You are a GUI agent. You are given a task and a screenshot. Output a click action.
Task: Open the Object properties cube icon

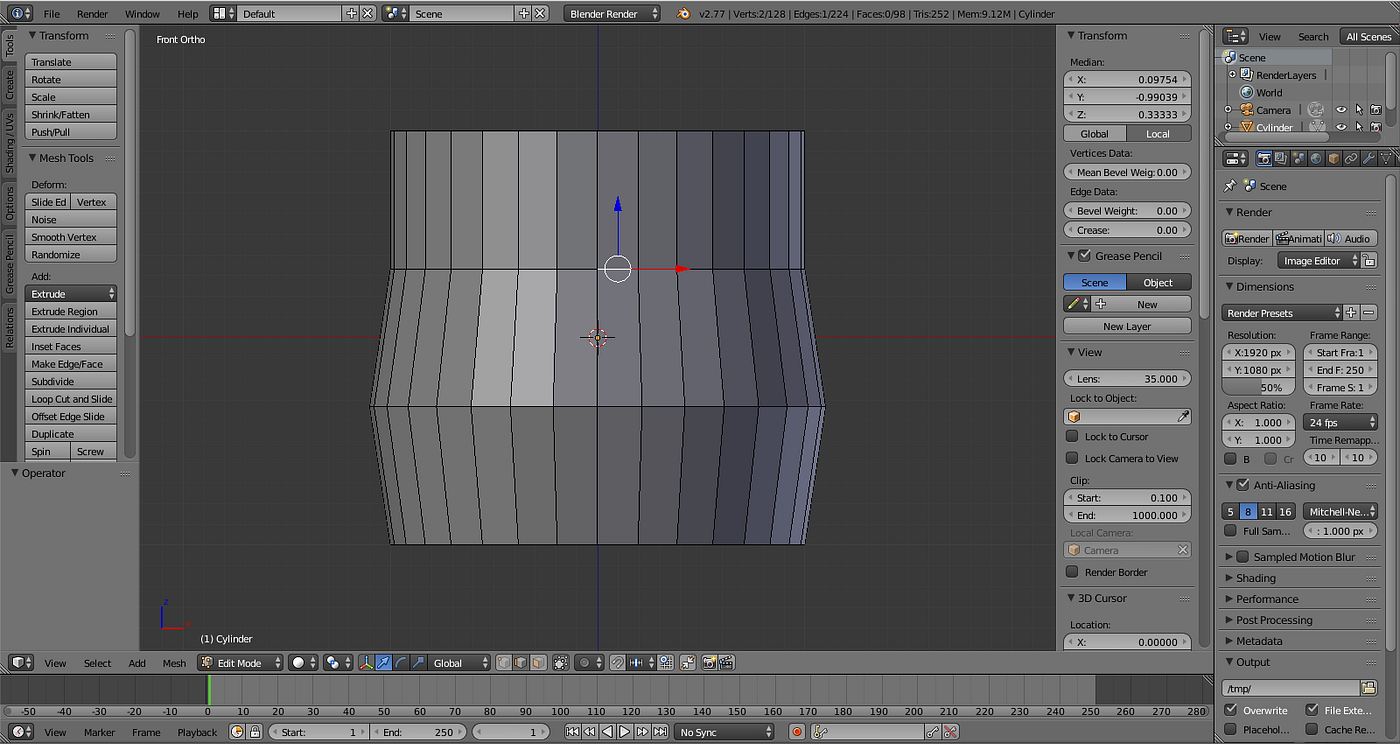(x=1334, y=158)
